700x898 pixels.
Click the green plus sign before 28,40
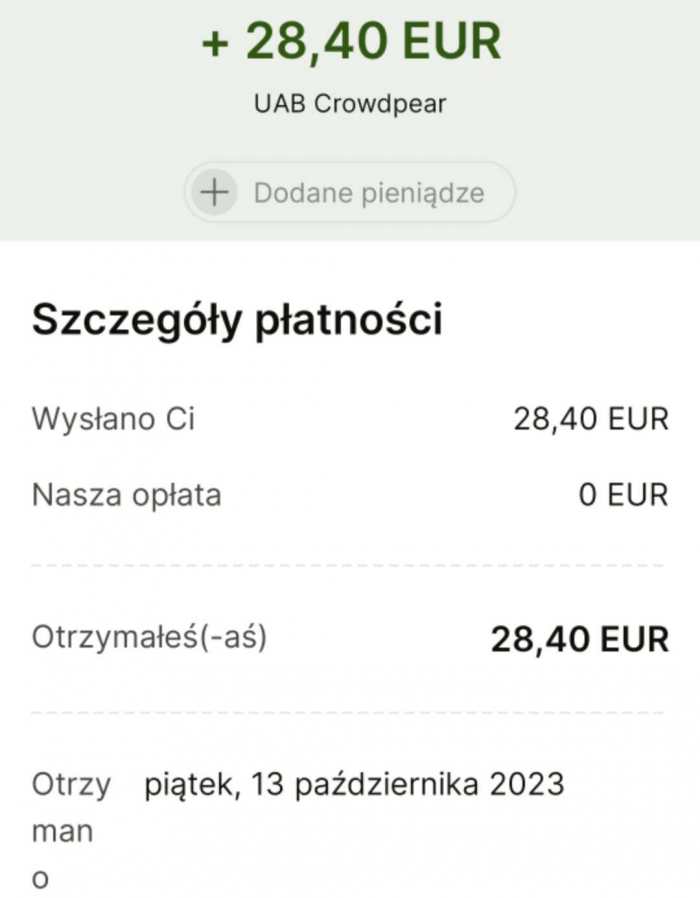[x=216, y=43]
